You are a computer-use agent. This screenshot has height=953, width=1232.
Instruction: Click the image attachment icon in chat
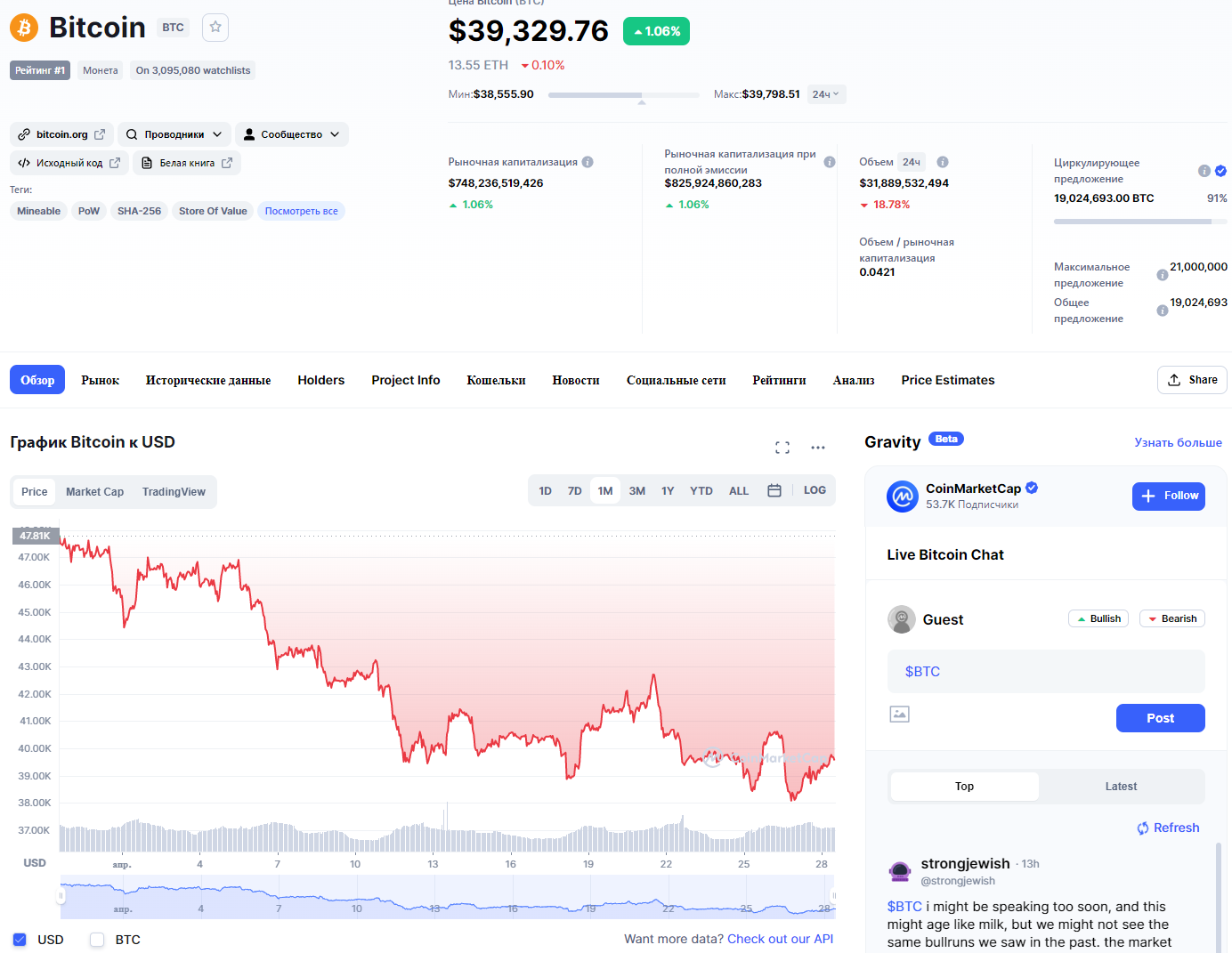(900, 714)
